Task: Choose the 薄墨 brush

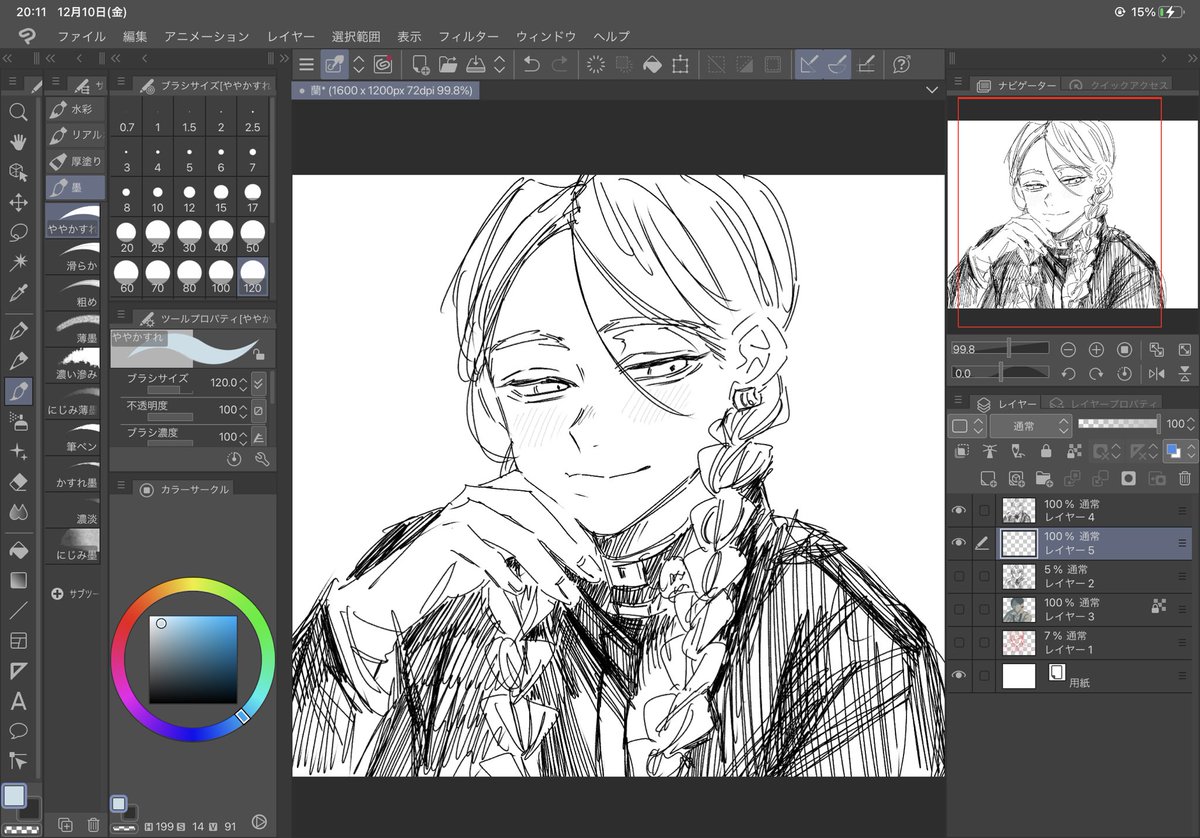Action: tap(74, 328)
